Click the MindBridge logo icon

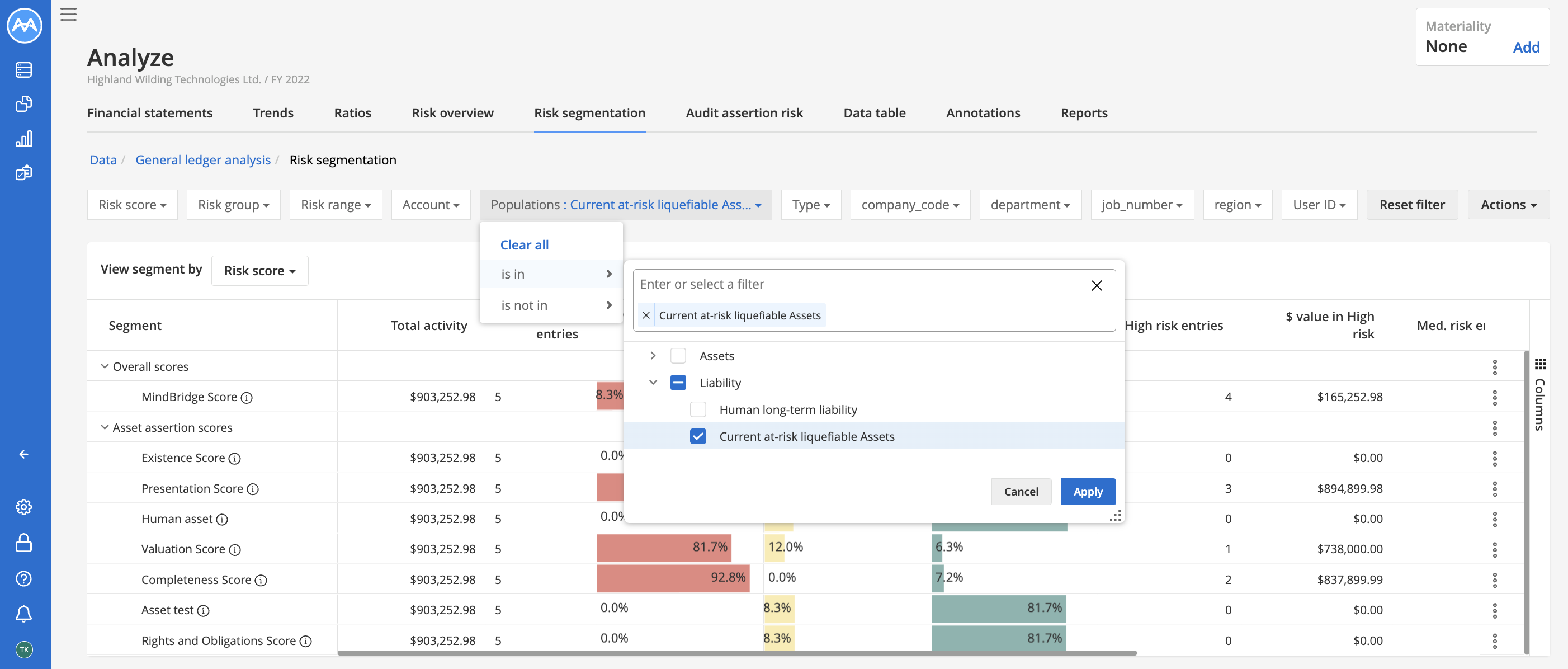[x=25, y=26]
